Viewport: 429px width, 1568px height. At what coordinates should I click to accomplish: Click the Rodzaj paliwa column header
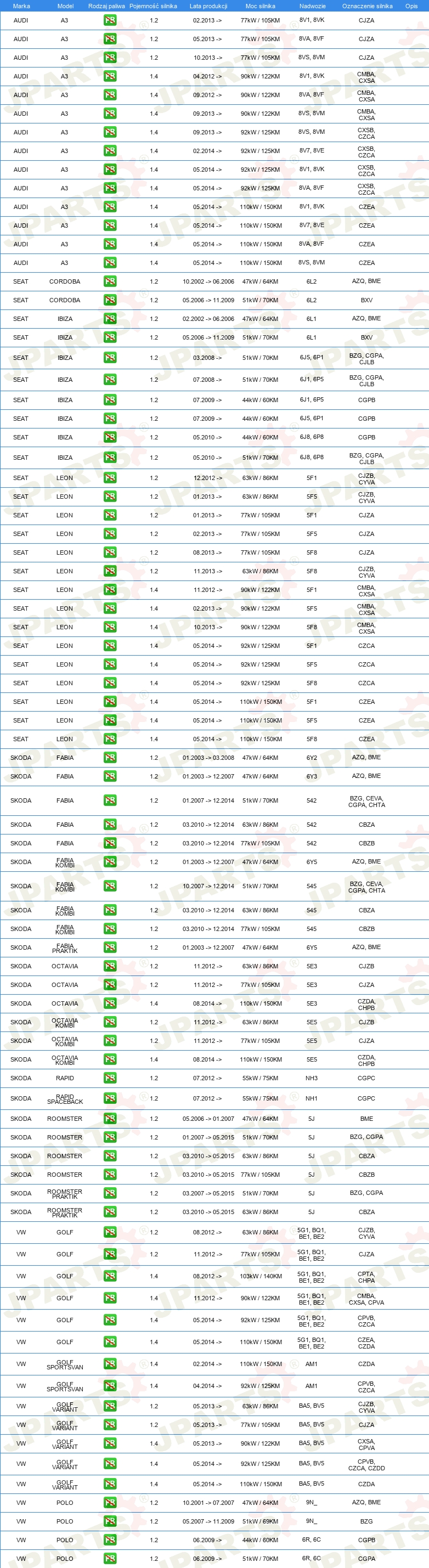coord(106,6)
